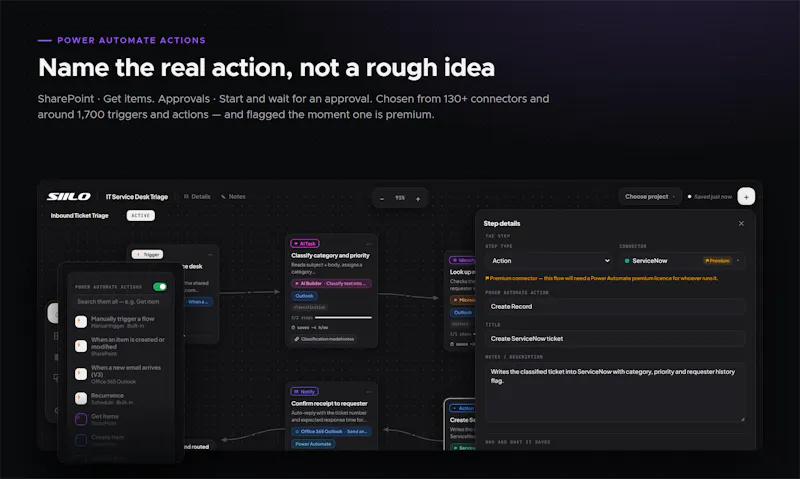Click the IT Service Desk Triage title
This screenshot has height=479, width=800.
tap(137, 197)
